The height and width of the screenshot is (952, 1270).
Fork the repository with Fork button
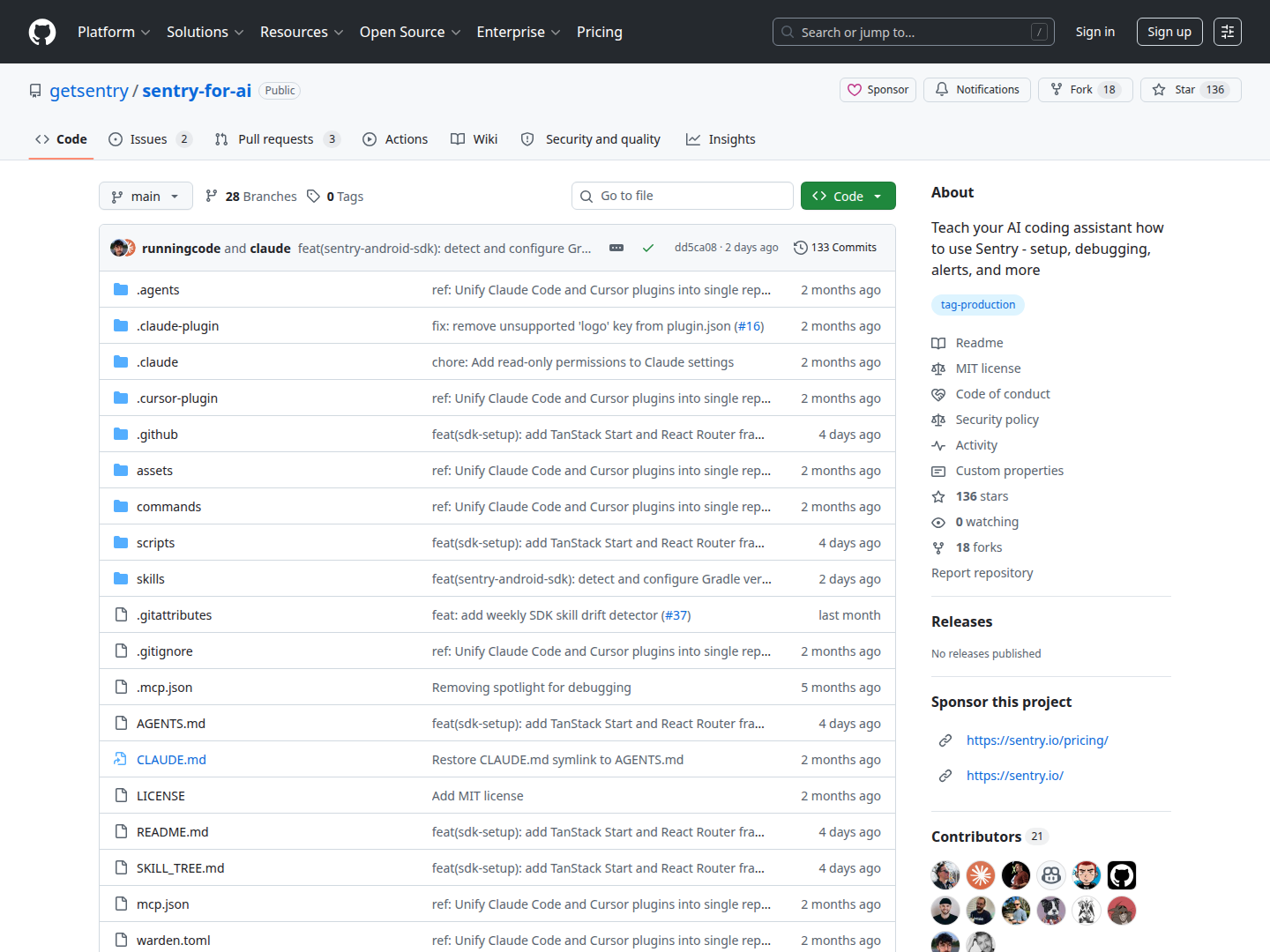(x=1085, y=90)
